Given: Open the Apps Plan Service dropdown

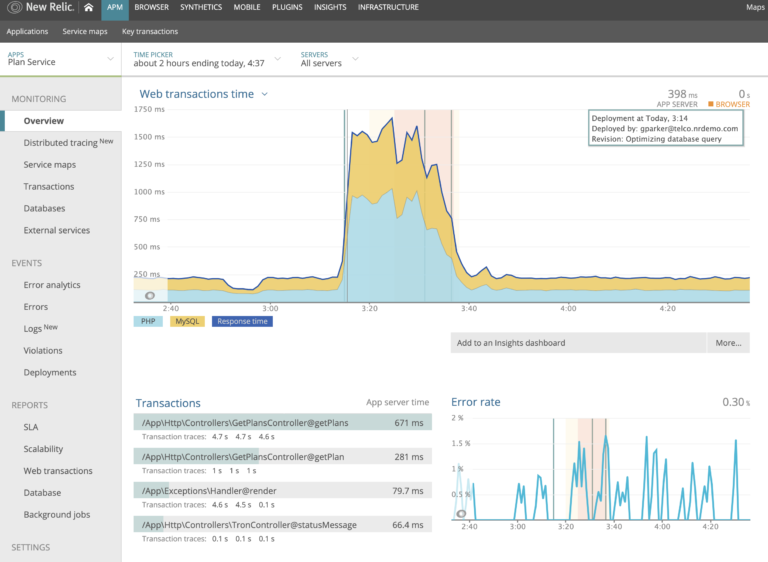Looking at the screenshot, I should 60,58.
